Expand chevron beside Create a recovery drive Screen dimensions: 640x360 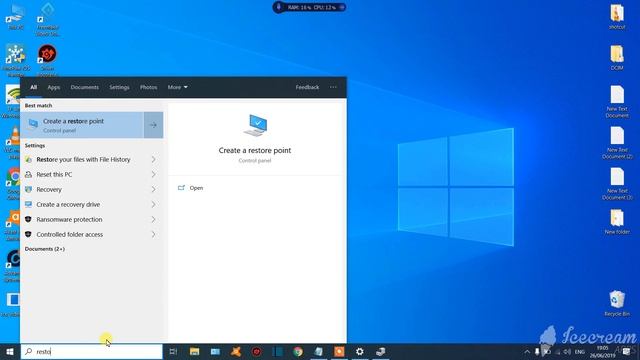tap(153, 204)
